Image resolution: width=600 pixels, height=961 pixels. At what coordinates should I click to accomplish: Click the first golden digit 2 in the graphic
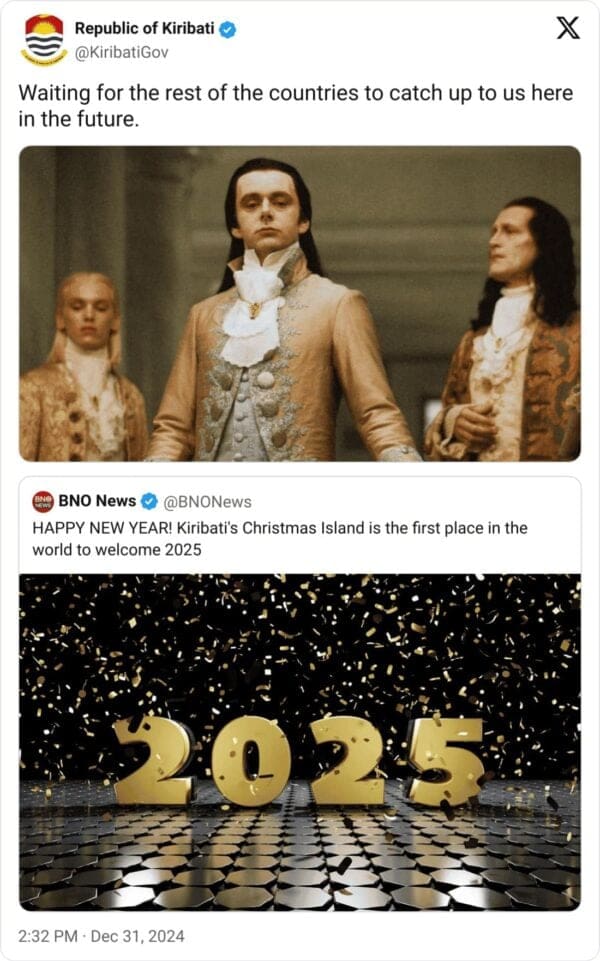[x=154, y=760]
